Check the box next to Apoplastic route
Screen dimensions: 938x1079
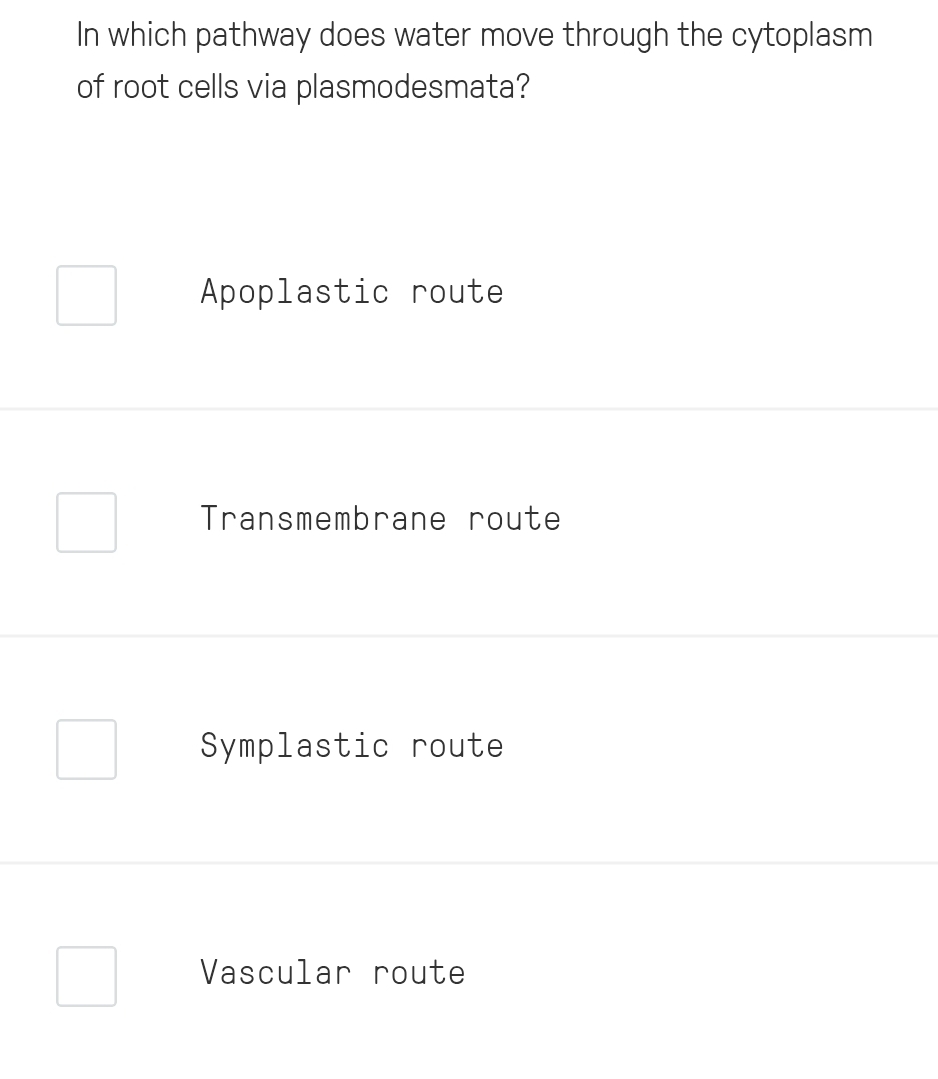[86, 295]
